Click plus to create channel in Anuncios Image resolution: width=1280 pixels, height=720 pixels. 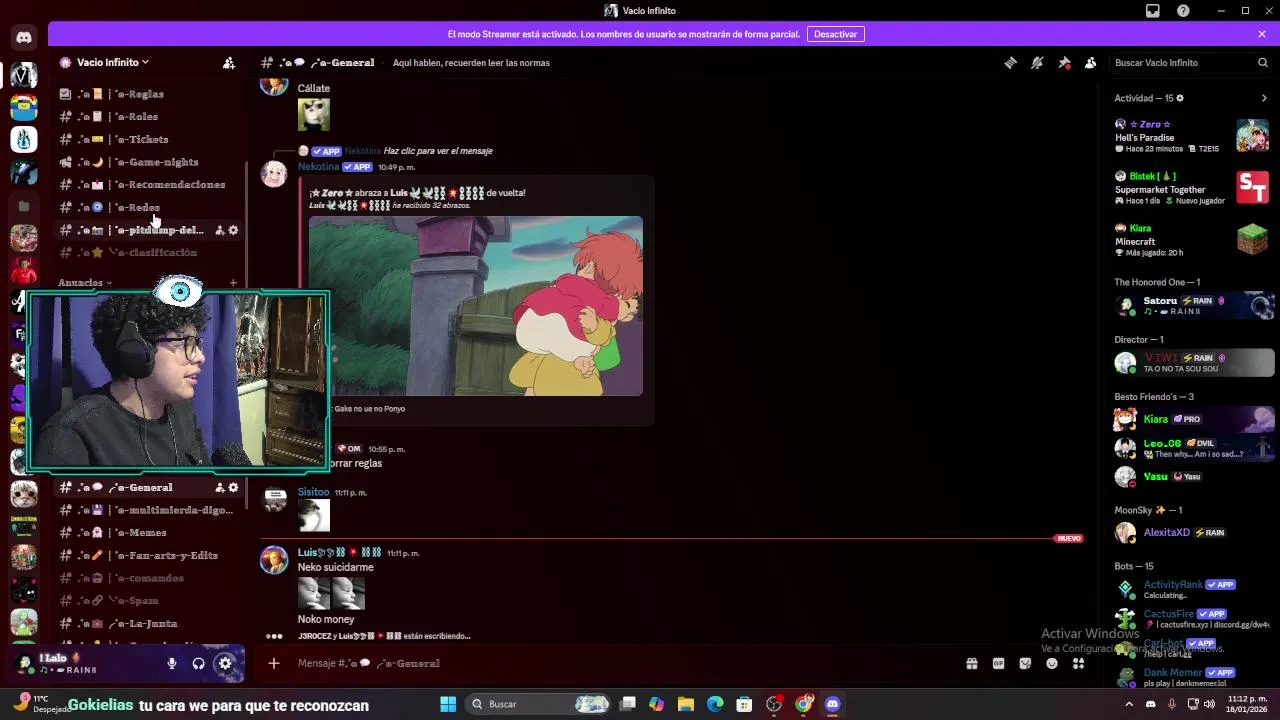pyautogui.click(x=233, y=283)
